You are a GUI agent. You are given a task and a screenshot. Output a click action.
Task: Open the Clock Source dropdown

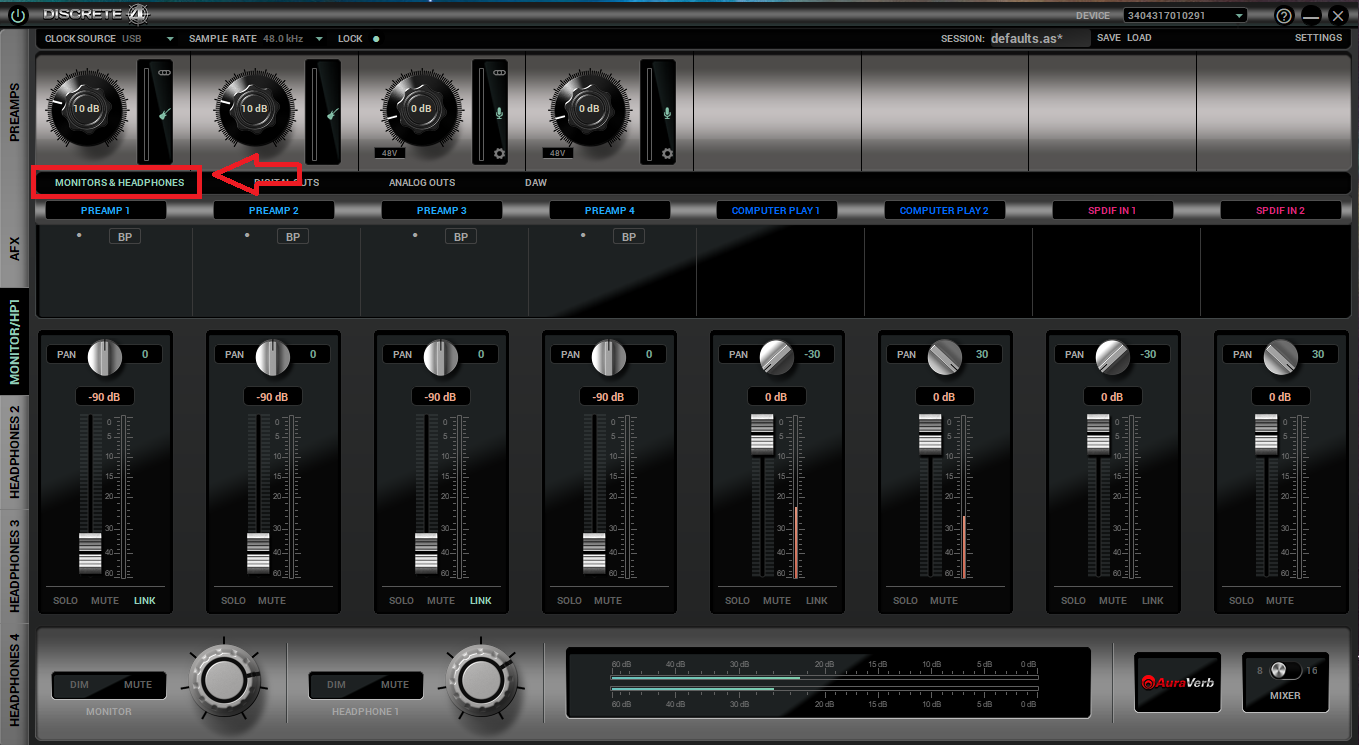[170, 39]
